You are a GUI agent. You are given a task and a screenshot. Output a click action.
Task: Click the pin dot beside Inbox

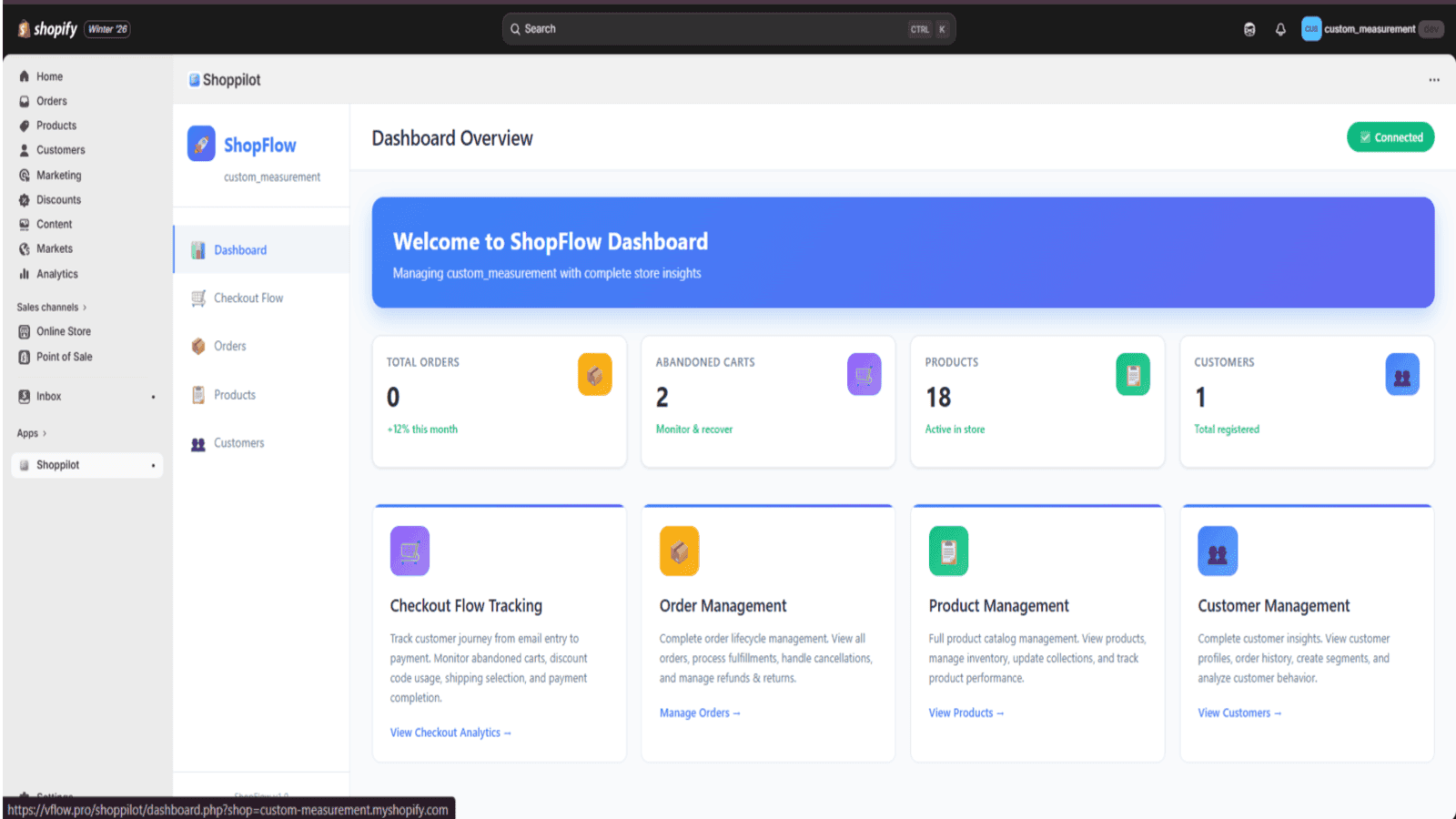tap(153, 397)
